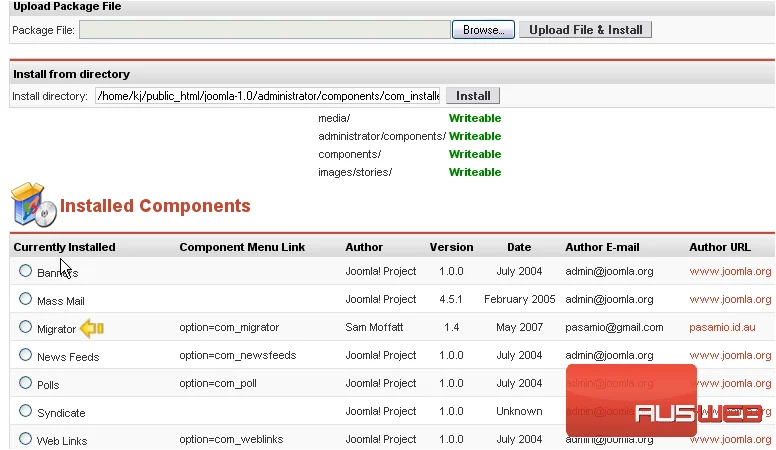This screenshot has height=450, width=776.
Task: Click the Syndicate component name
Action: 61,413
